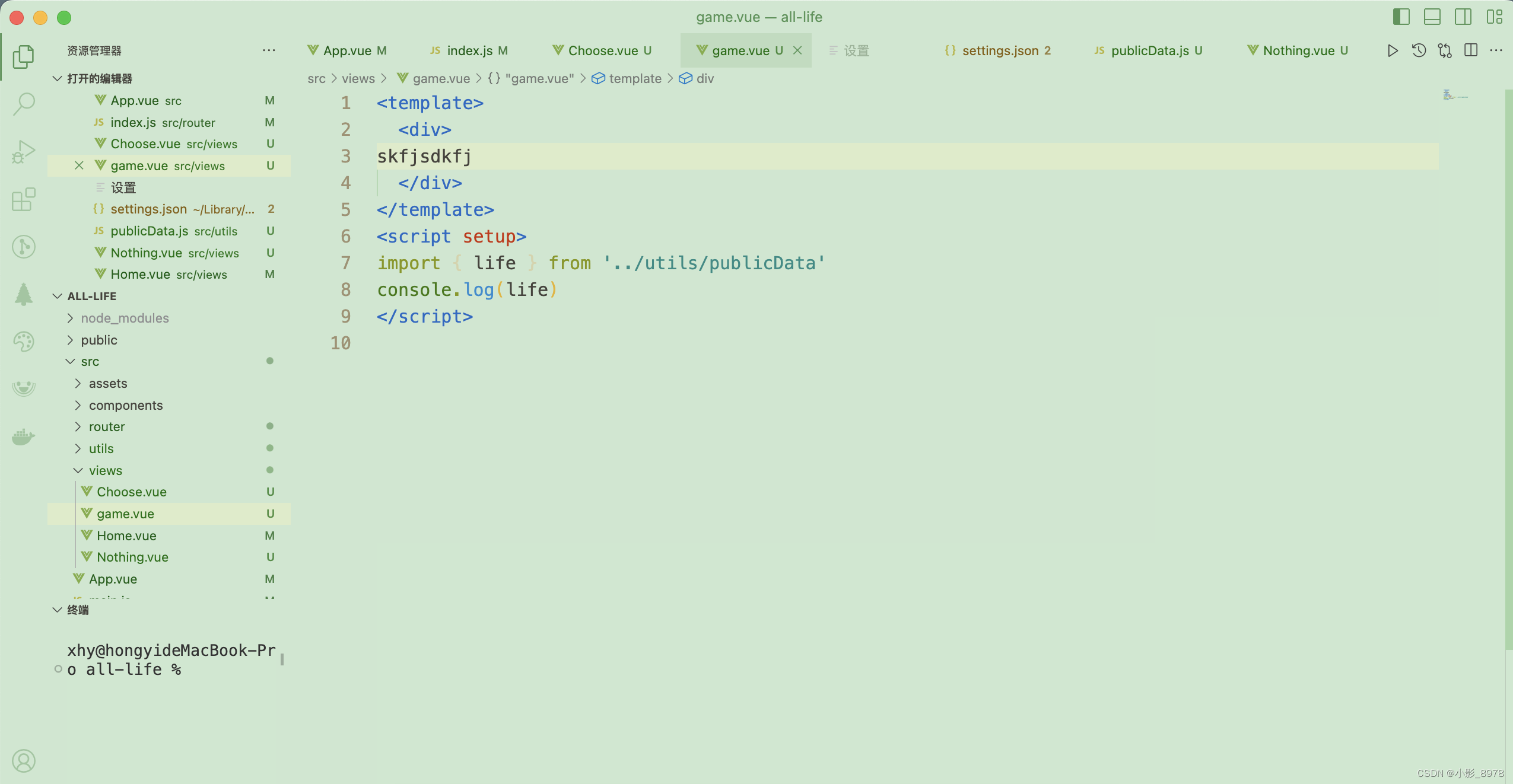Viewport: 1513px width, 784px height.
Task: Run the current file with the play icon
Action: coord(1391,50)
